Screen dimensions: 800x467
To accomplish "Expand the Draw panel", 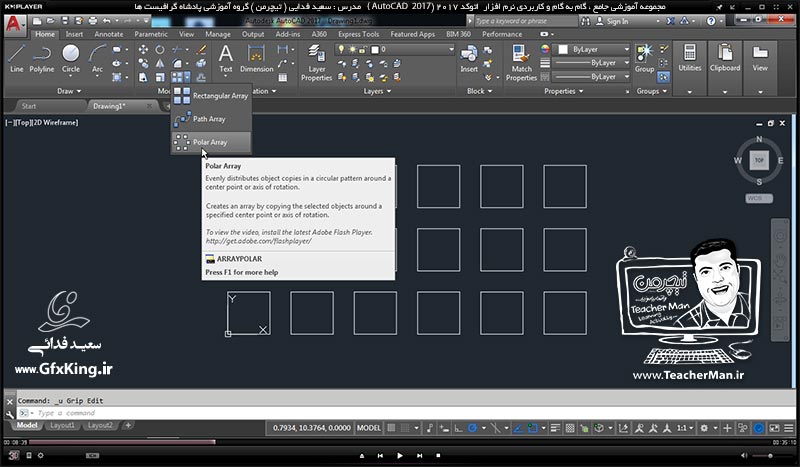I will [x=69, y=91].
